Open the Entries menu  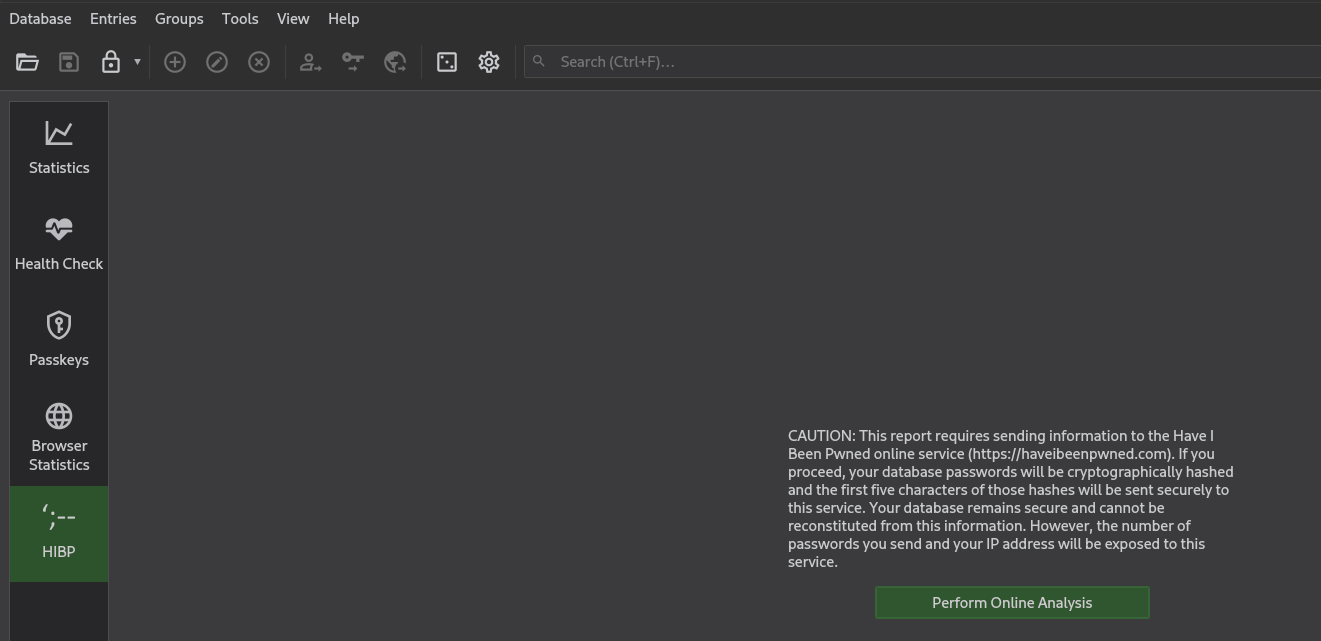pos(113,19)
